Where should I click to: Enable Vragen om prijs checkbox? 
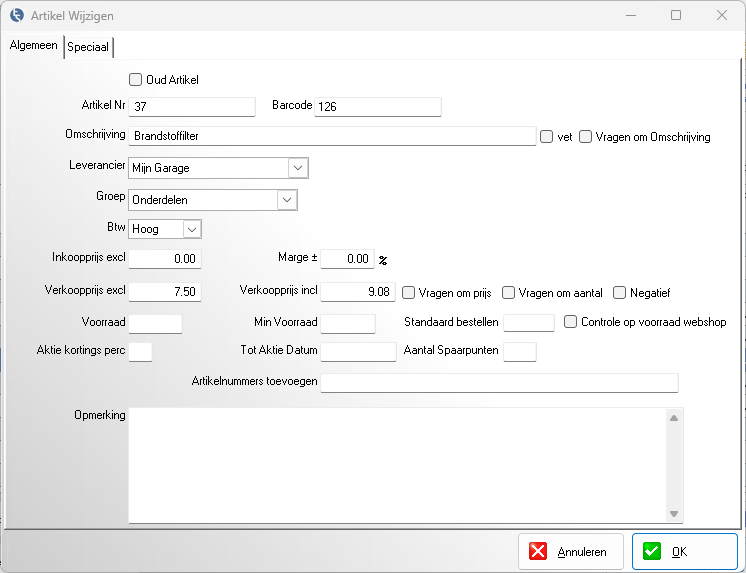pos(409,292)
